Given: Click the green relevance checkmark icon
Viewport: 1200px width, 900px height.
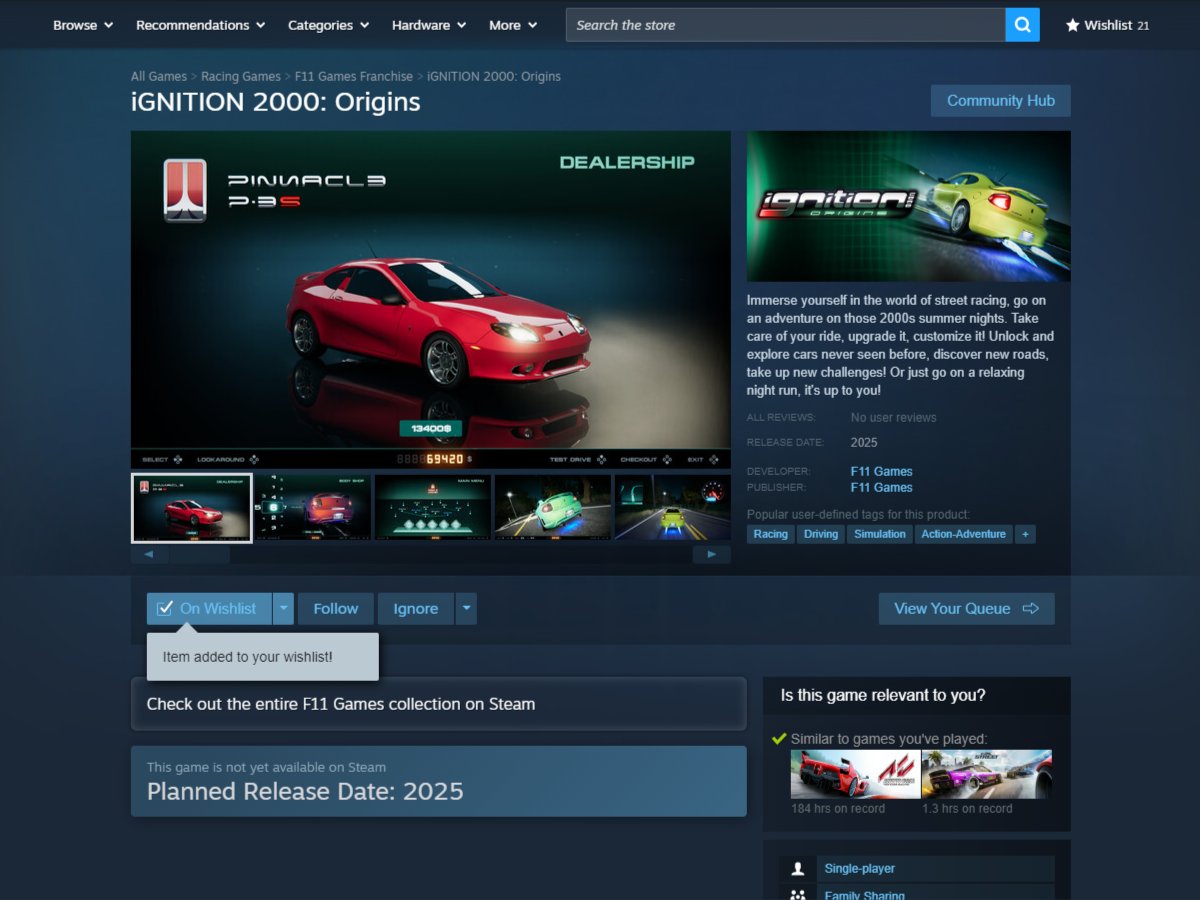Looking at the screenshot, I should coord(779,738).
